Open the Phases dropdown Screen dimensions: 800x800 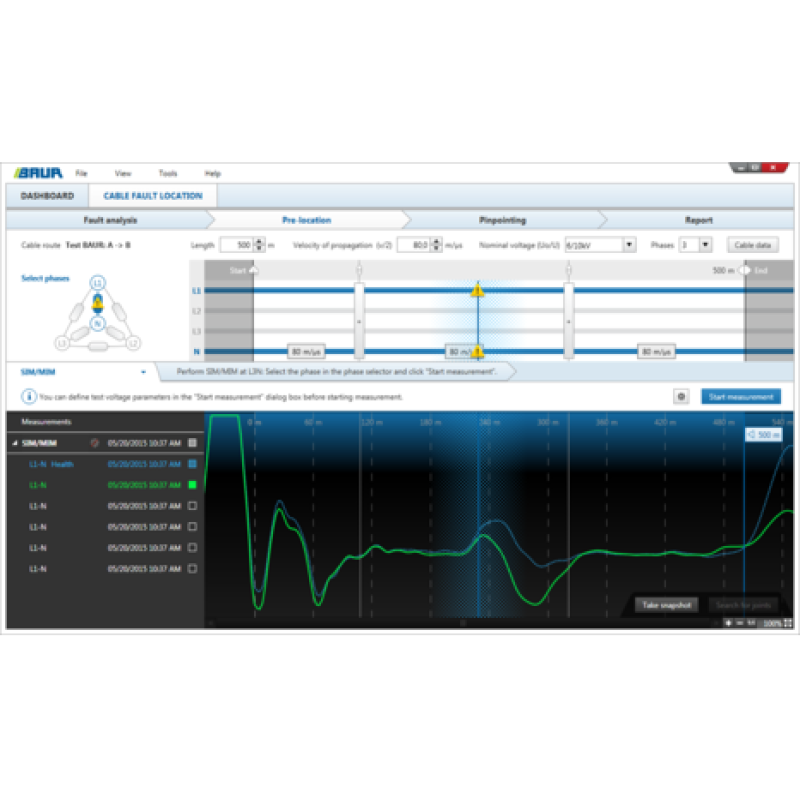(x=705, y=244)
